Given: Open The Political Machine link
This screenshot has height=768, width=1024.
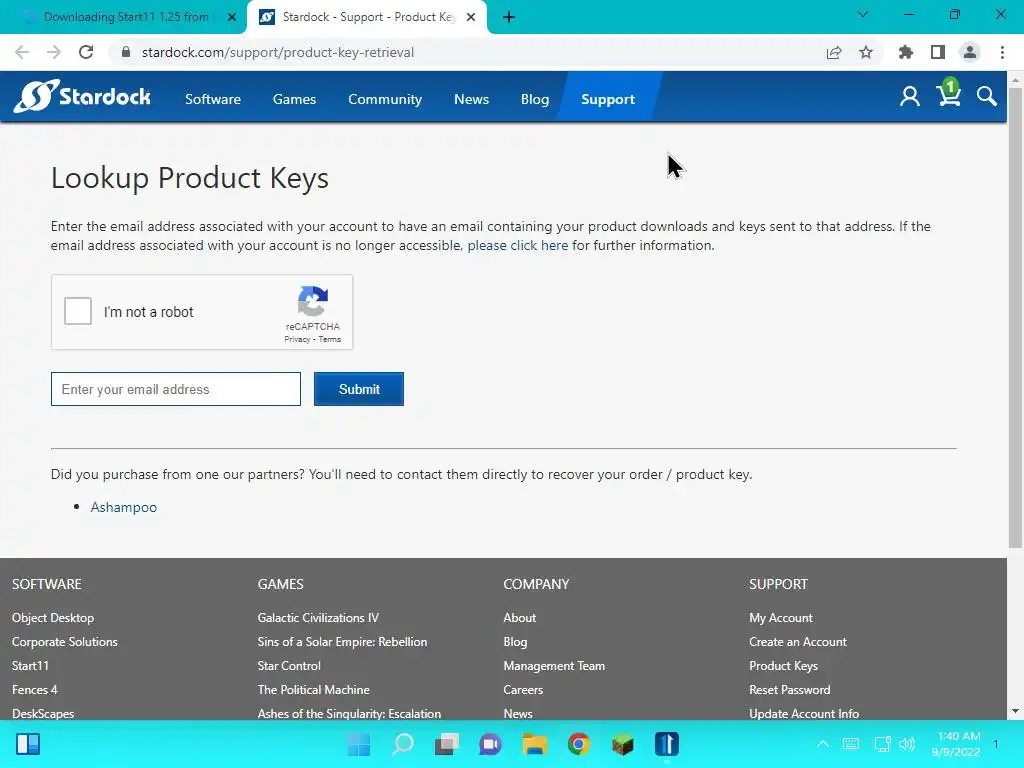Looking at the screenshot, I should pos(313,690).
